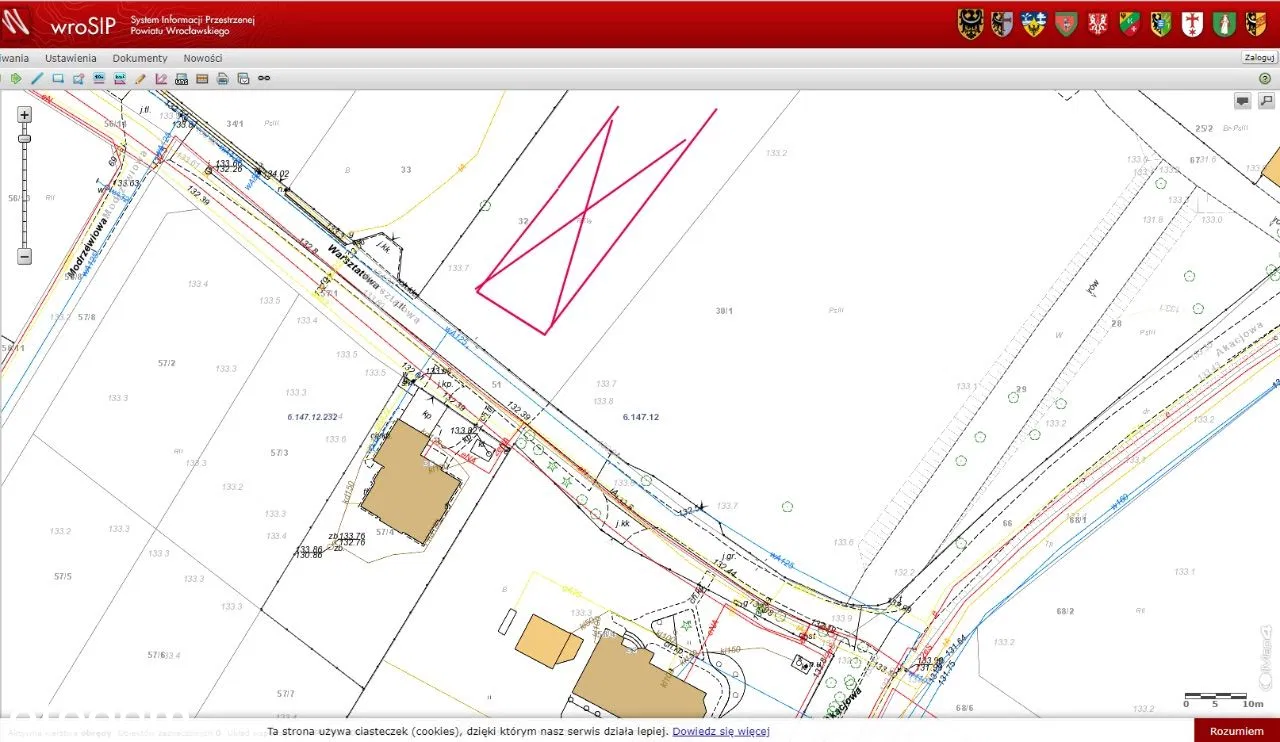Click the magnifier search icon on map
Image resolution: width=1280 pixels, height=742 pixels.
1266,101
